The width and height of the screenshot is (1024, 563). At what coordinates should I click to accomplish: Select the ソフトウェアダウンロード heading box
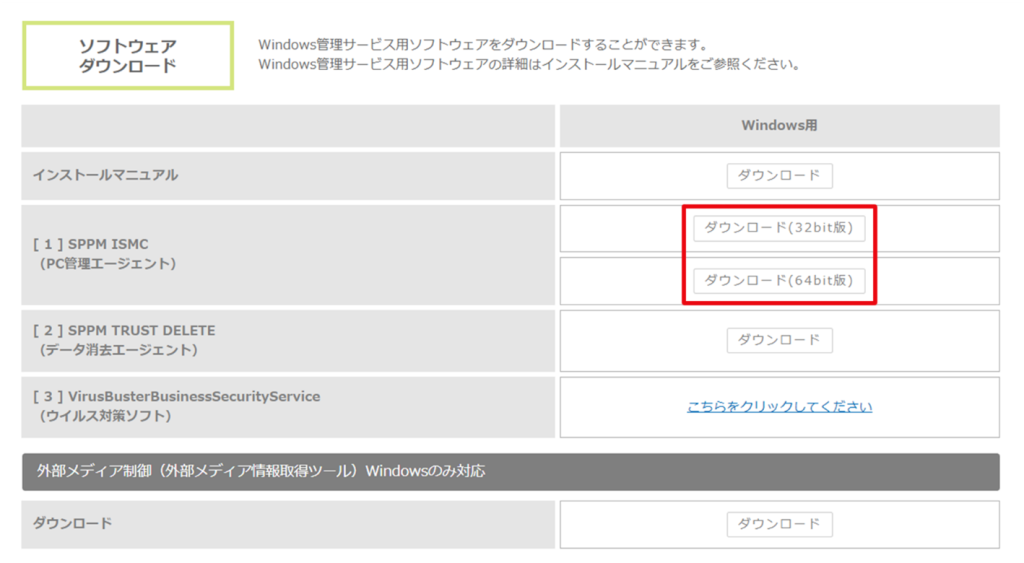[x=128, y=56]
